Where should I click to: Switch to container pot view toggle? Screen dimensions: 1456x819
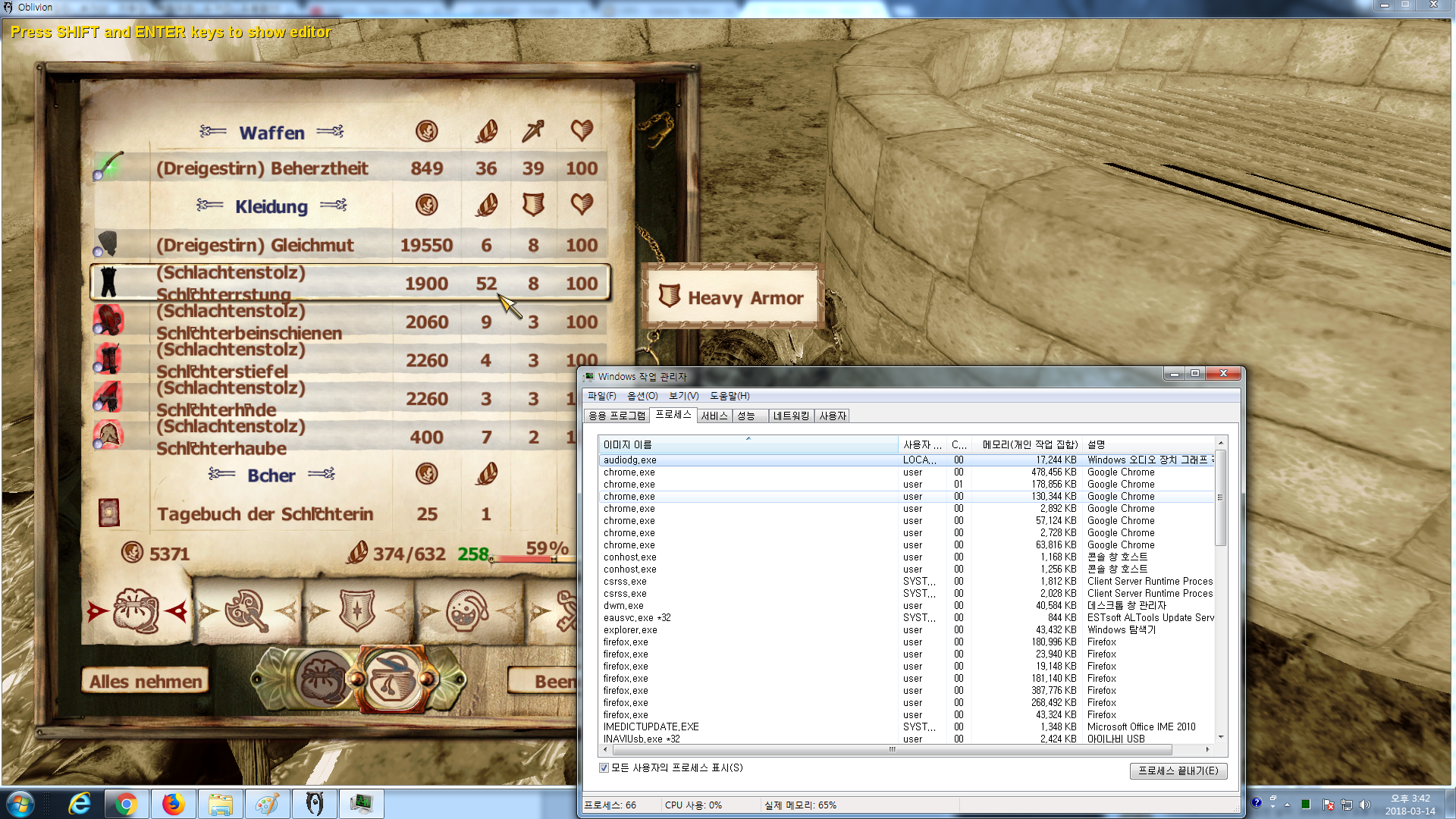392,679
